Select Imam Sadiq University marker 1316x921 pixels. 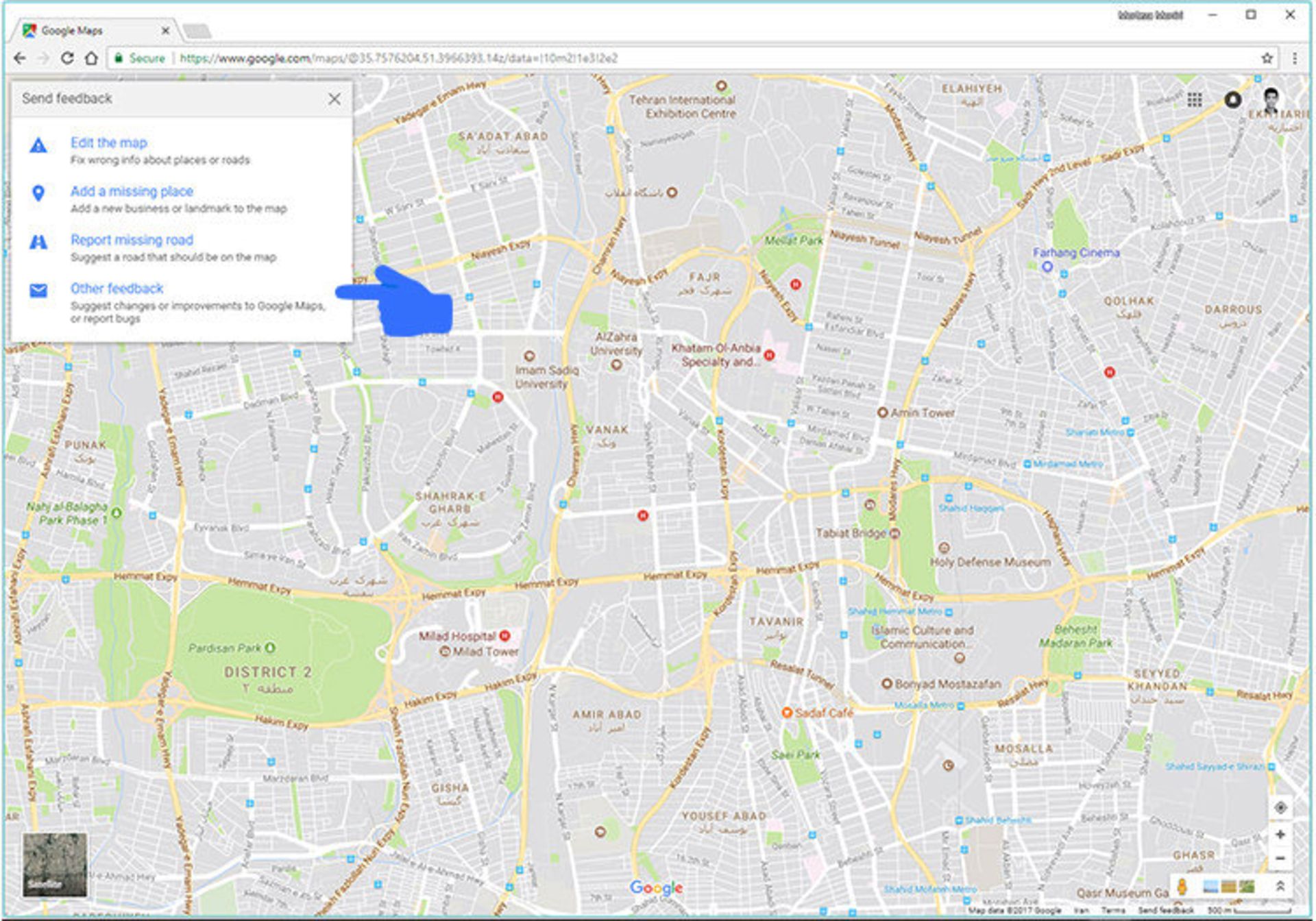528,356
